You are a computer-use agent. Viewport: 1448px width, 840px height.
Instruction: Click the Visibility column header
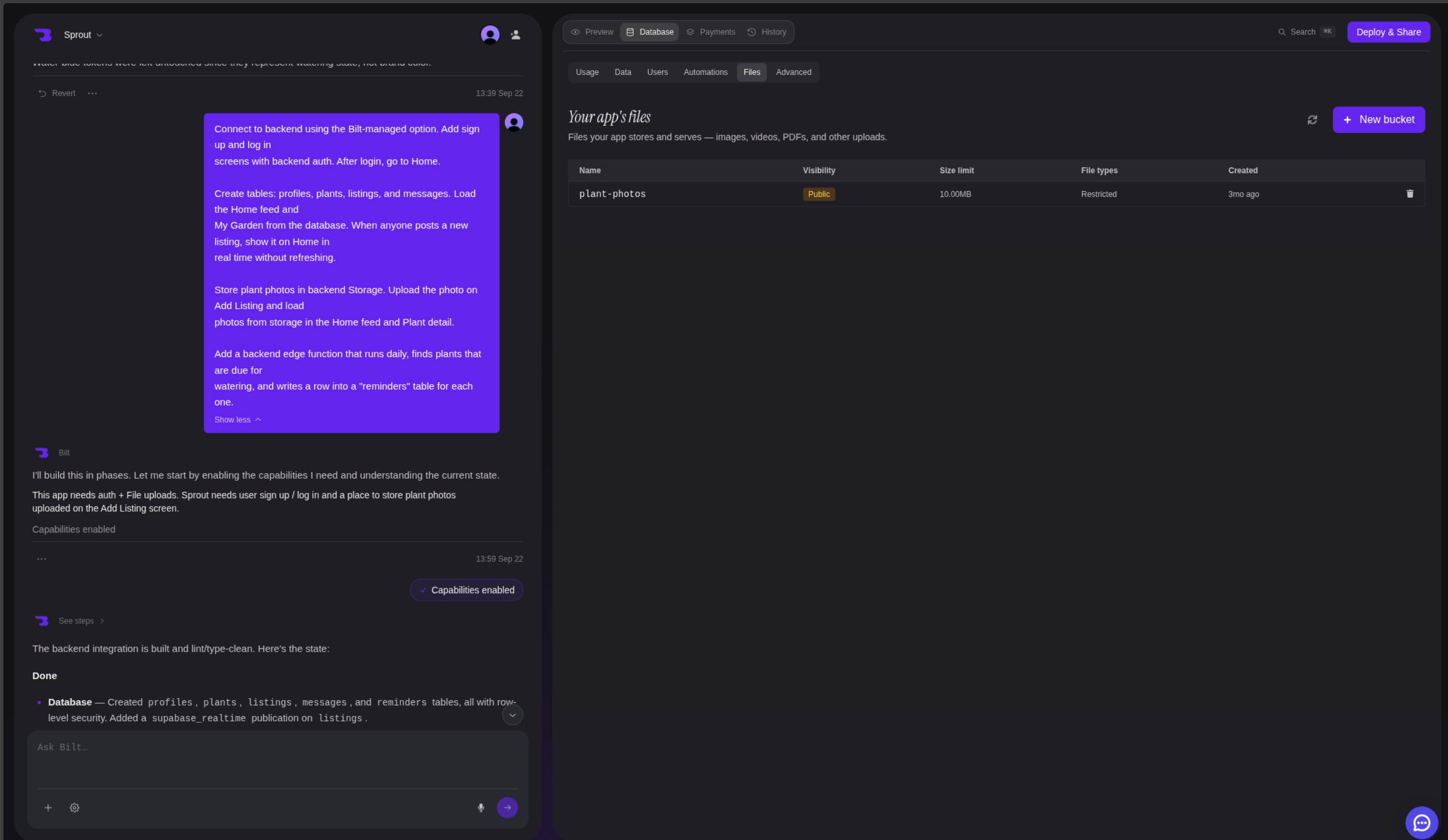pos(819,170)
